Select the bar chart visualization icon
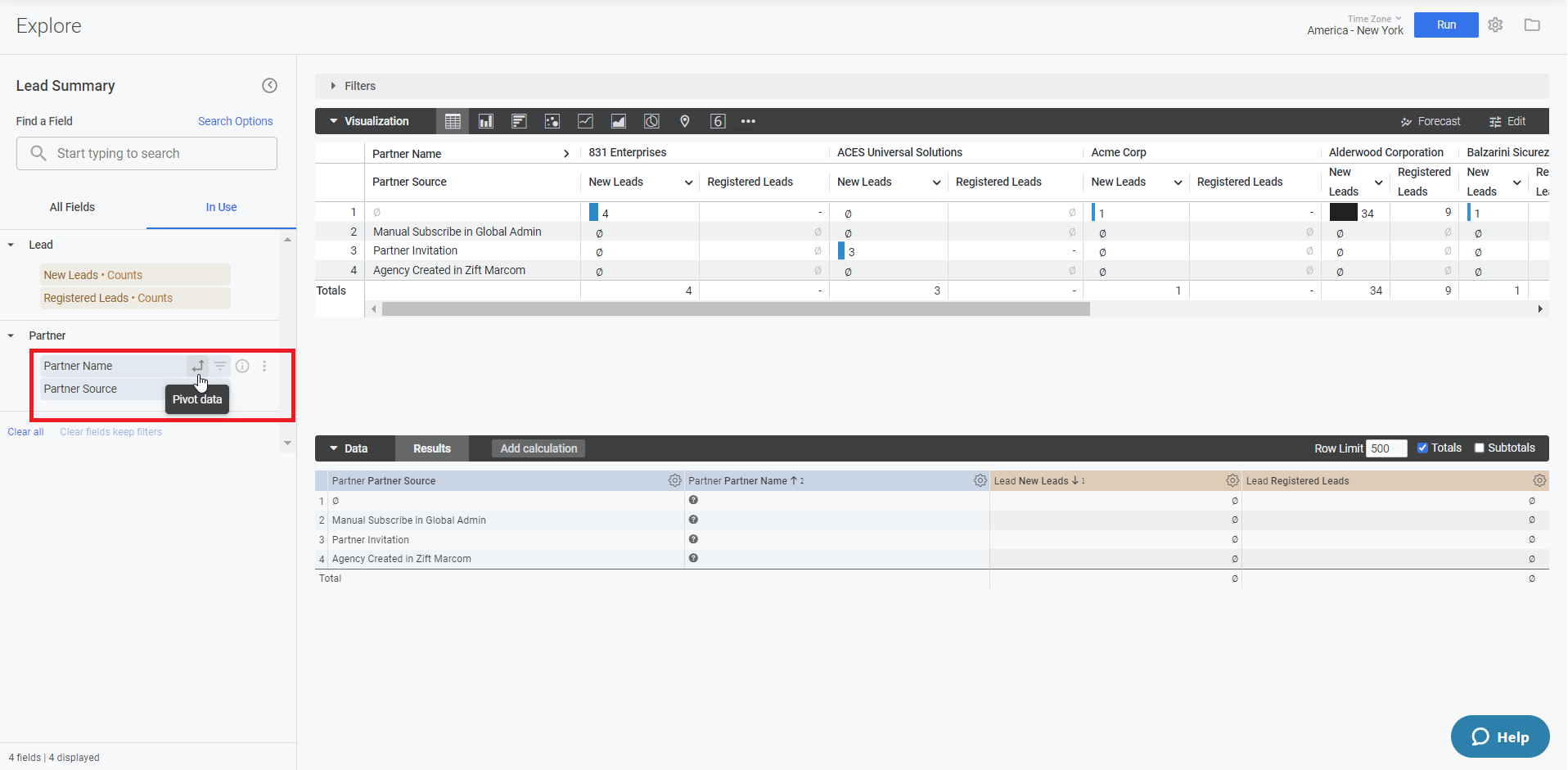The height and width of the screenshot is (770, 1568). [485, 120]
